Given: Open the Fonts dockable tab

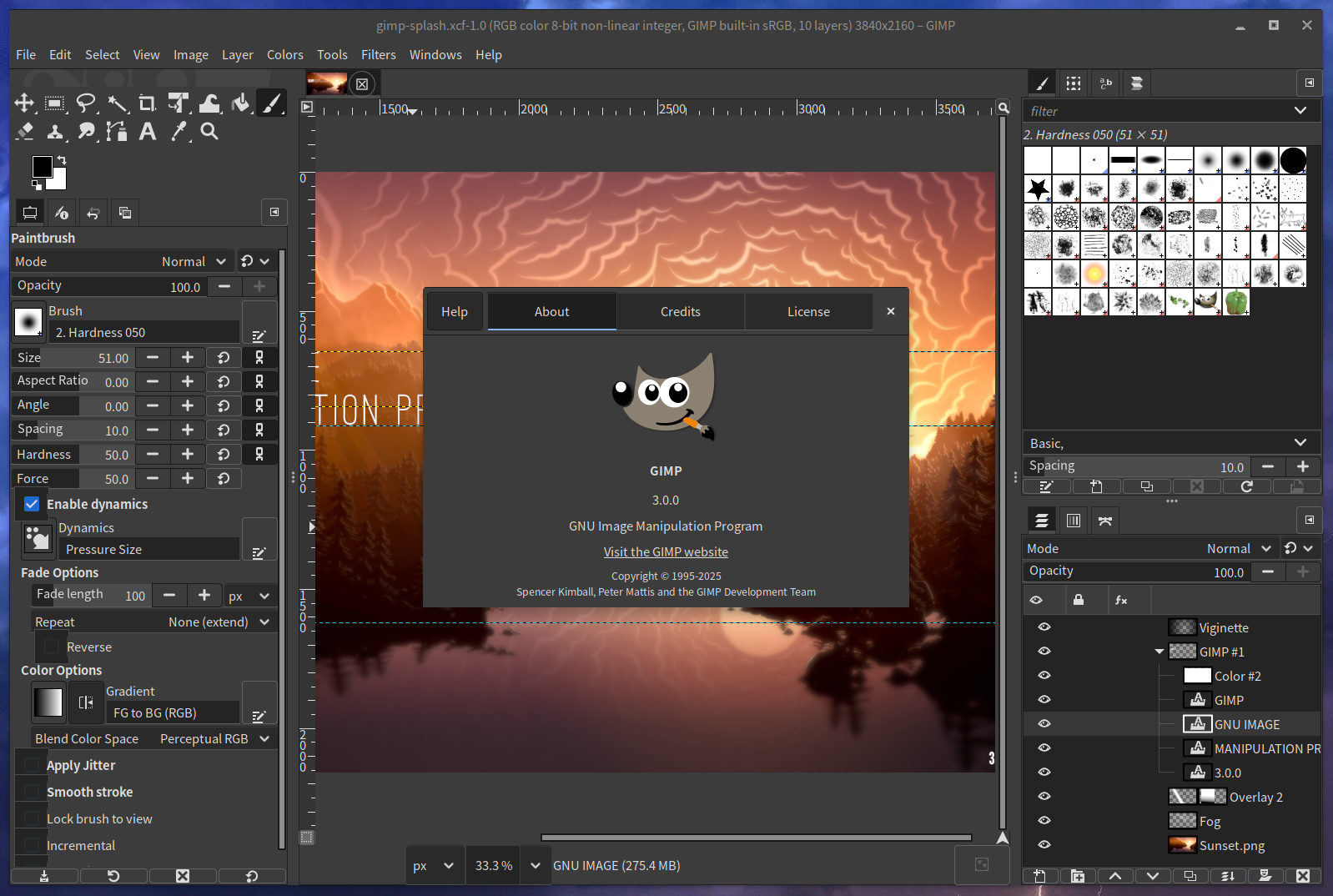Looking at the screenshot, I should pyautogui.click(x=1105, y=83).
